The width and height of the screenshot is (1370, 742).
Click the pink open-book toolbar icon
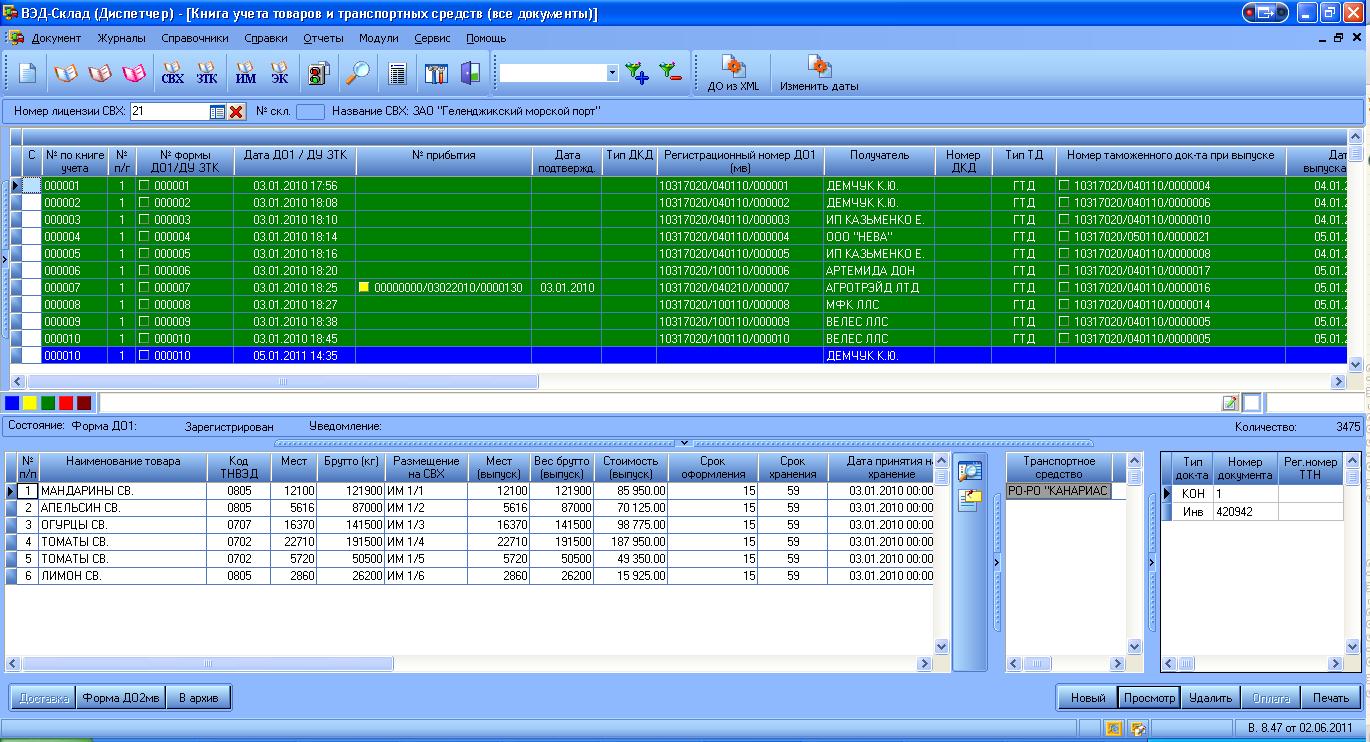(x=134, y=73)
